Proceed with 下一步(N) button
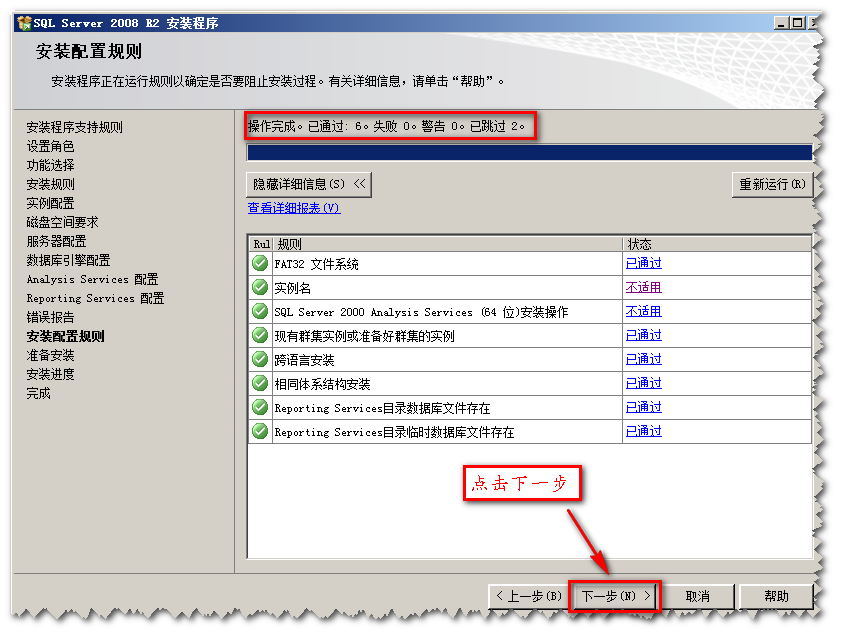 [x=615, y=596]
